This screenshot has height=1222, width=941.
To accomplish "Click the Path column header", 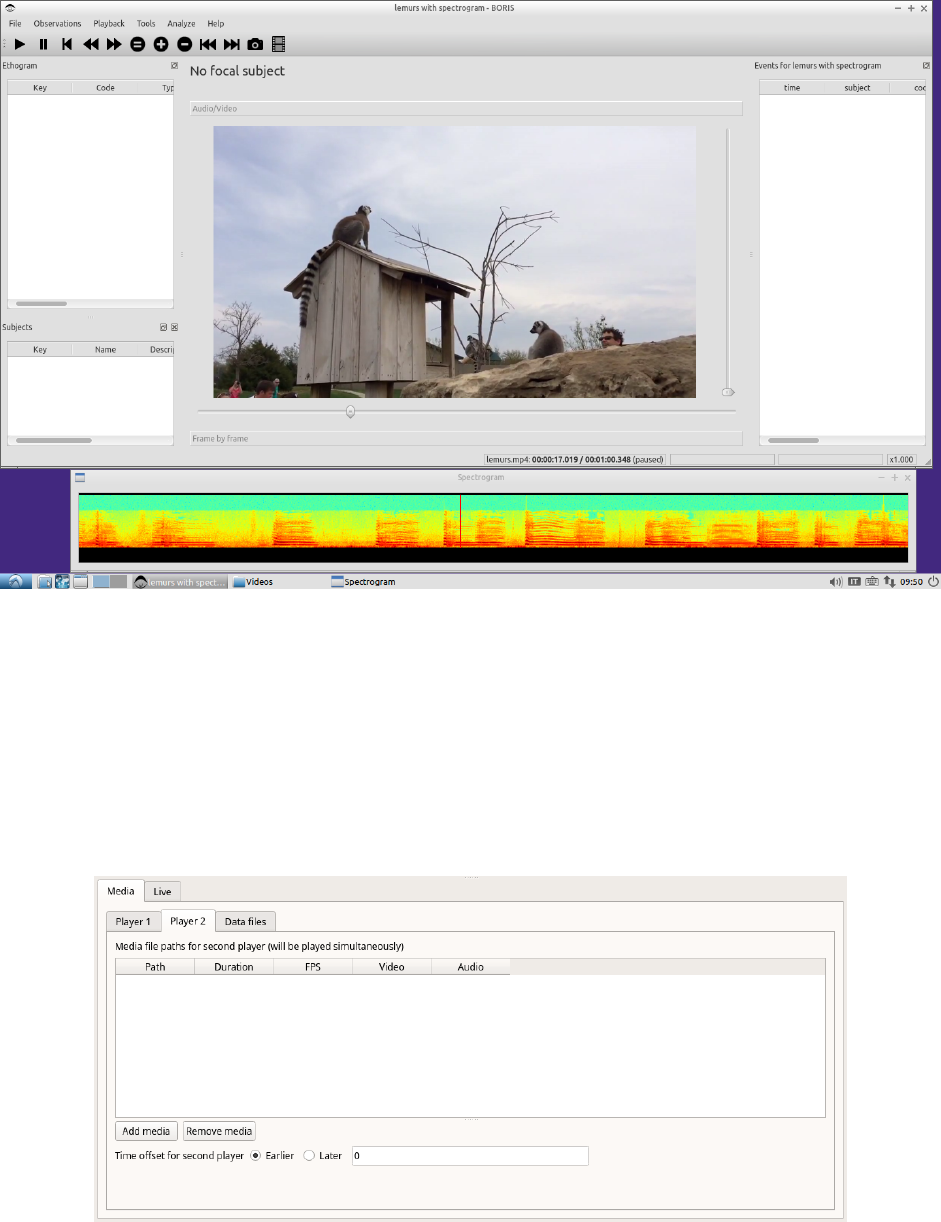I will pyautogui.click(x=155, y=967).
